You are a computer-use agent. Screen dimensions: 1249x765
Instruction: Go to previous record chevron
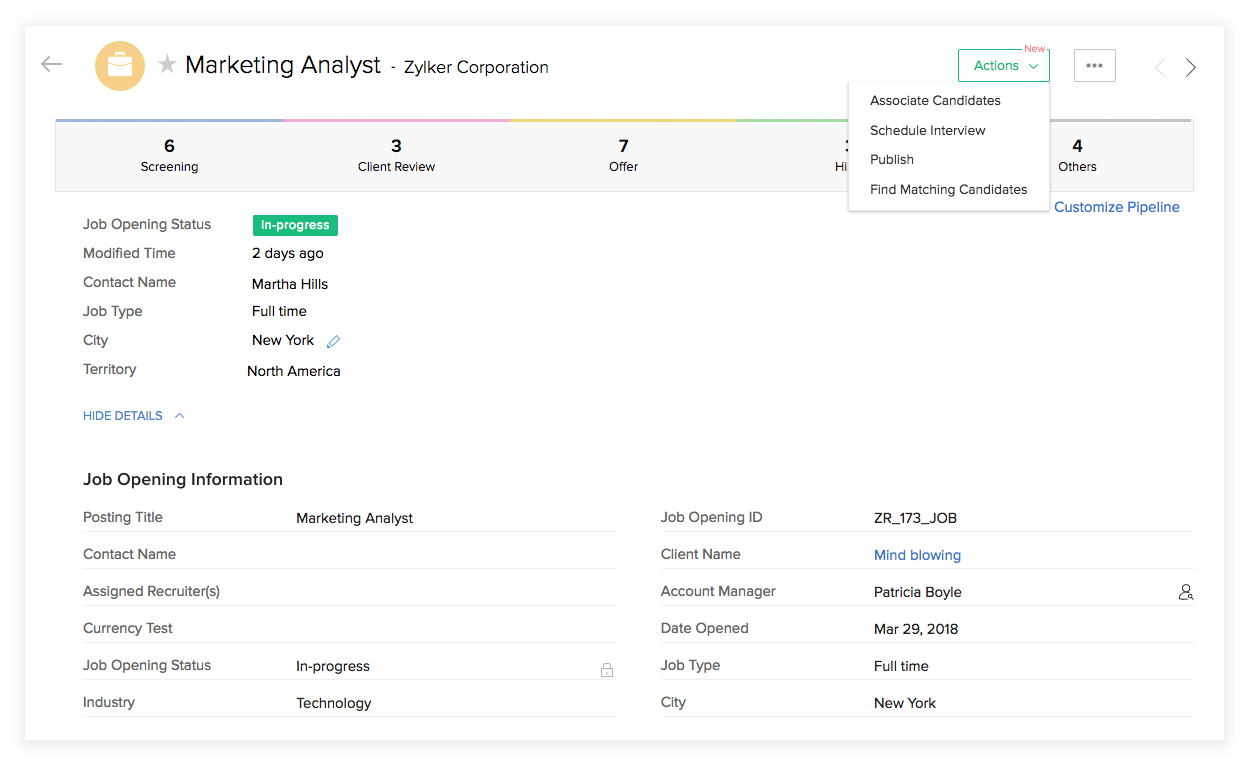pyautogui.click(x=1160, y=67)
